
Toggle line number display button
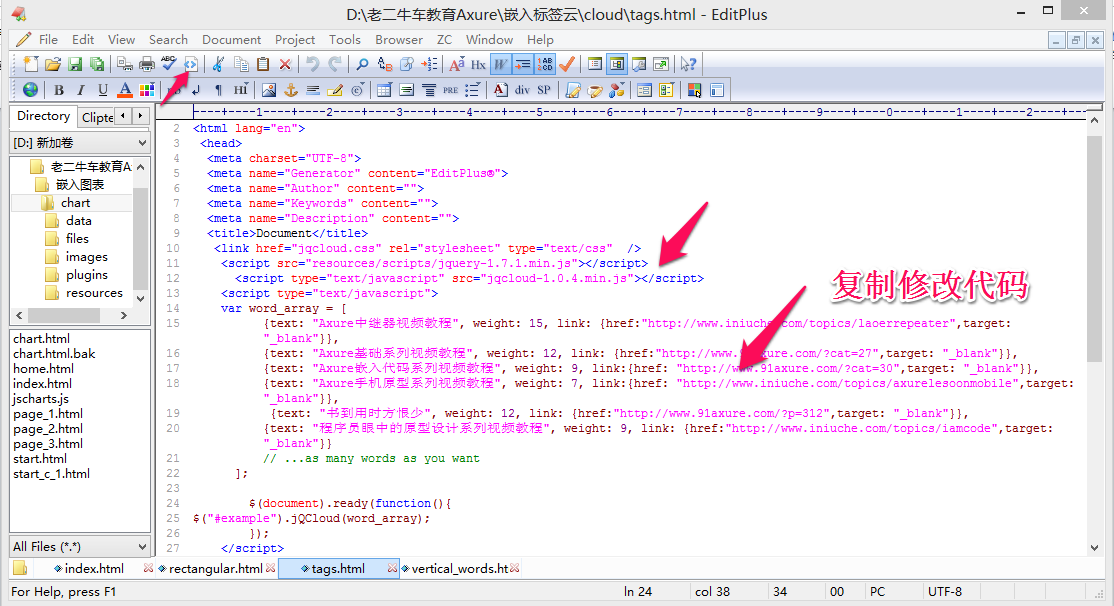545,64
